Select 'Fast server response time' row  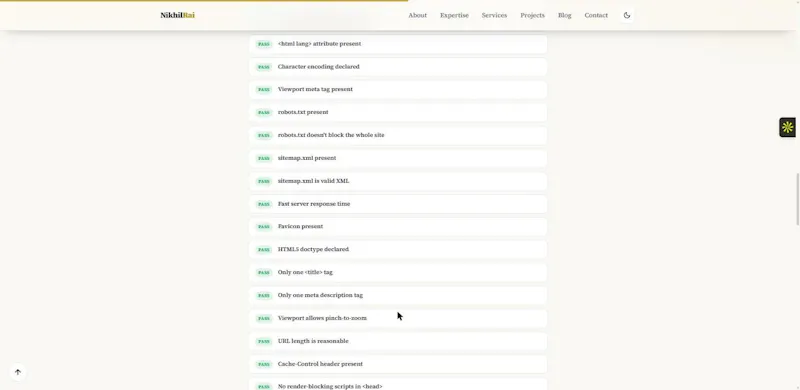[398, 204]
